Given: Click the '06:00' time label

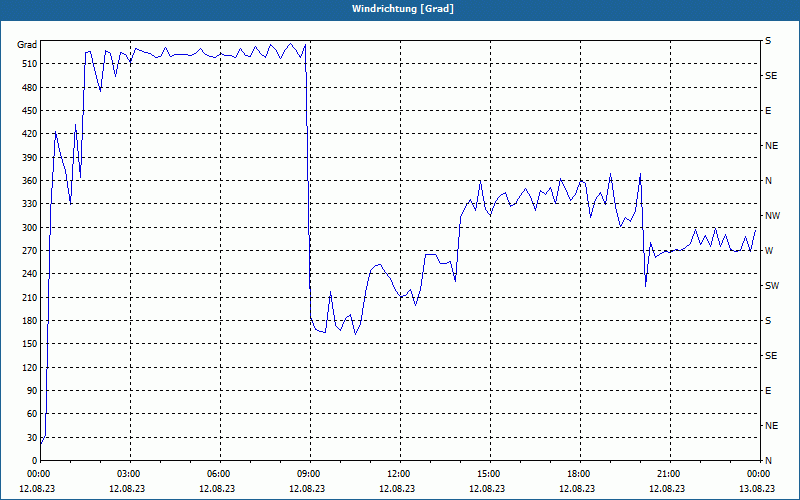Looking at the screenshot, I should coord(220,474).
